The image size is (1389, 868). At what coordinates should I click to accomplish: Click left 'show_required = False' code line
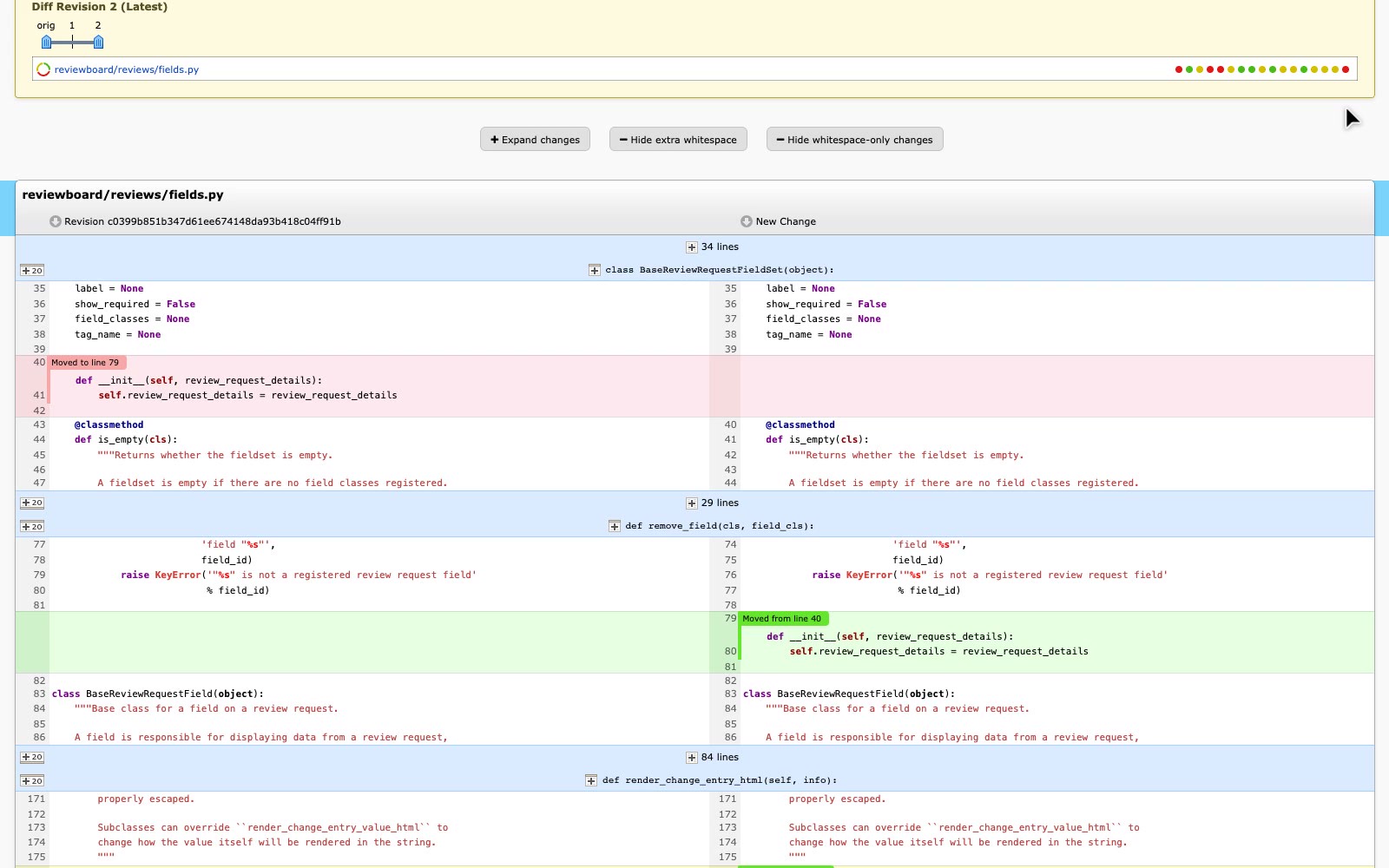tap(135, 304)
